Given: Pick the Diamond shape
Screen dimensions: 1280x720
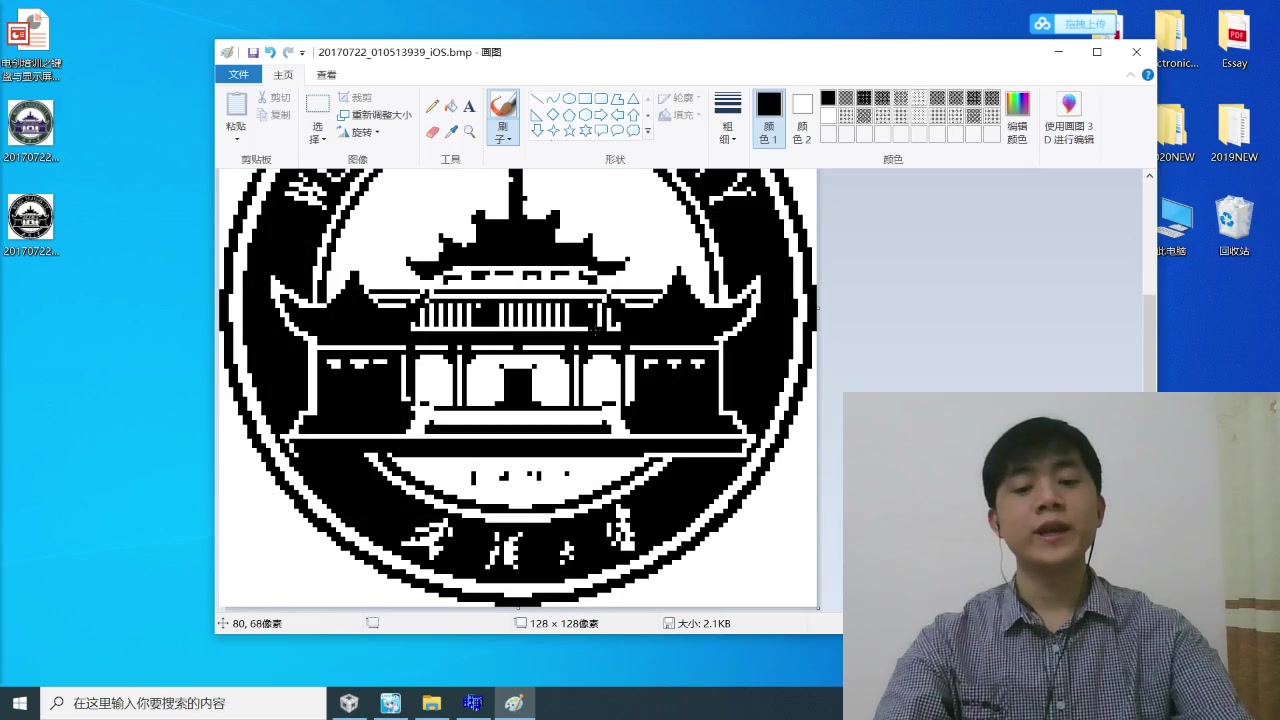Looking at the screenshot, I should coord(553,115).
